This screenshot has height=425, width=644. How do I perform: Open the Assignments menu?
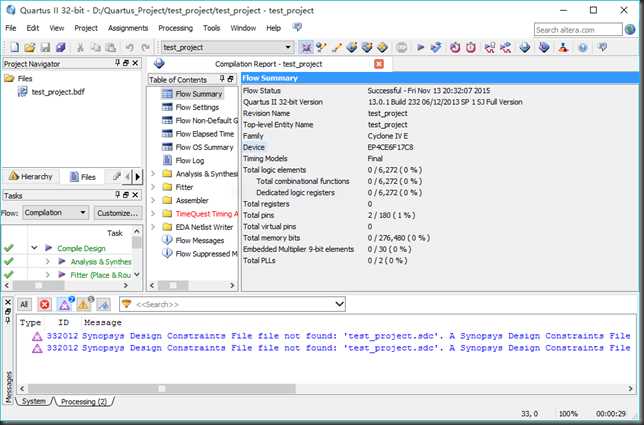click(x=128, y=28)
